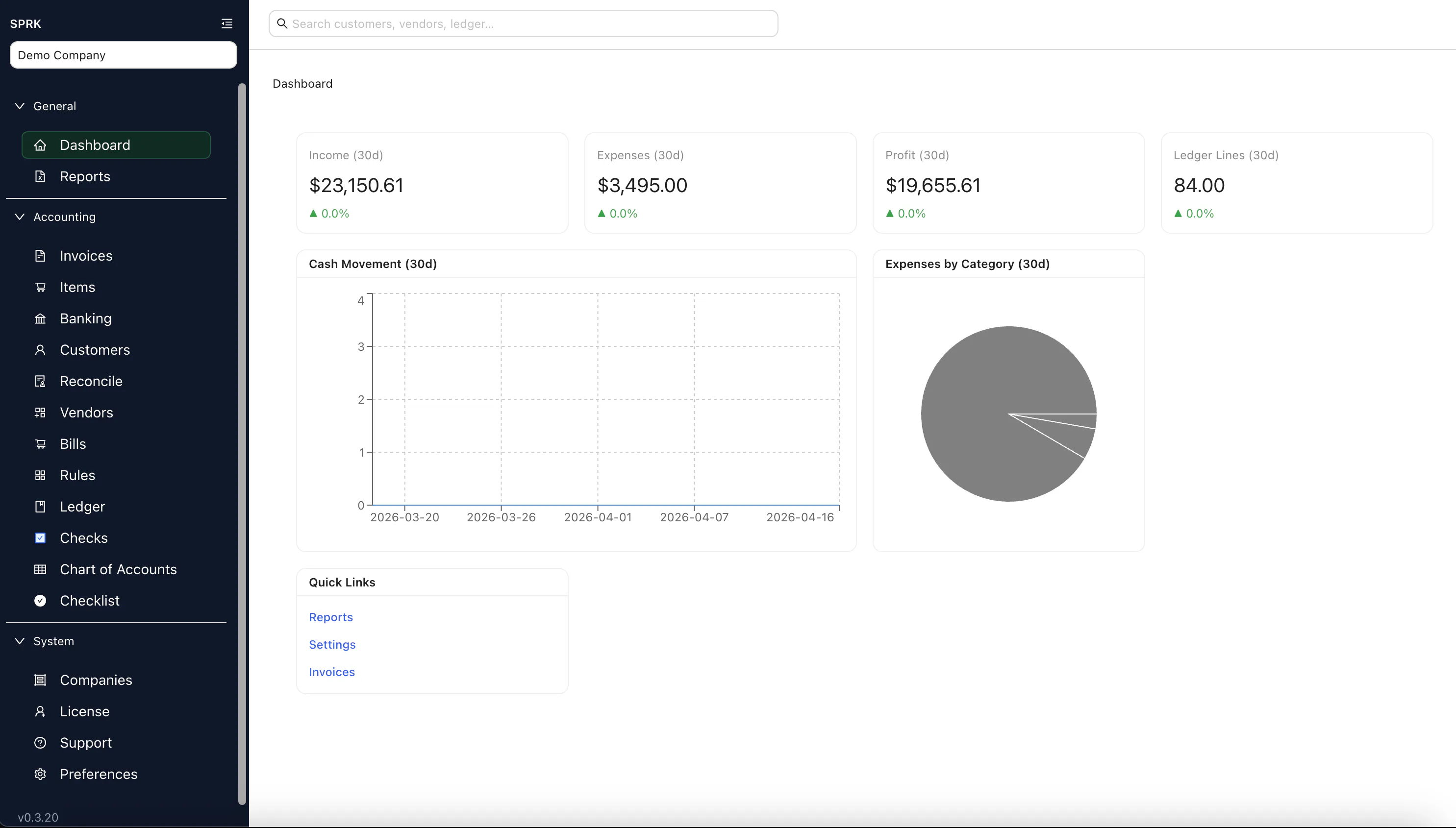Click the Ledger Lines value 84.00
The image size is (1456, 828).
[x=1199, y=185]
